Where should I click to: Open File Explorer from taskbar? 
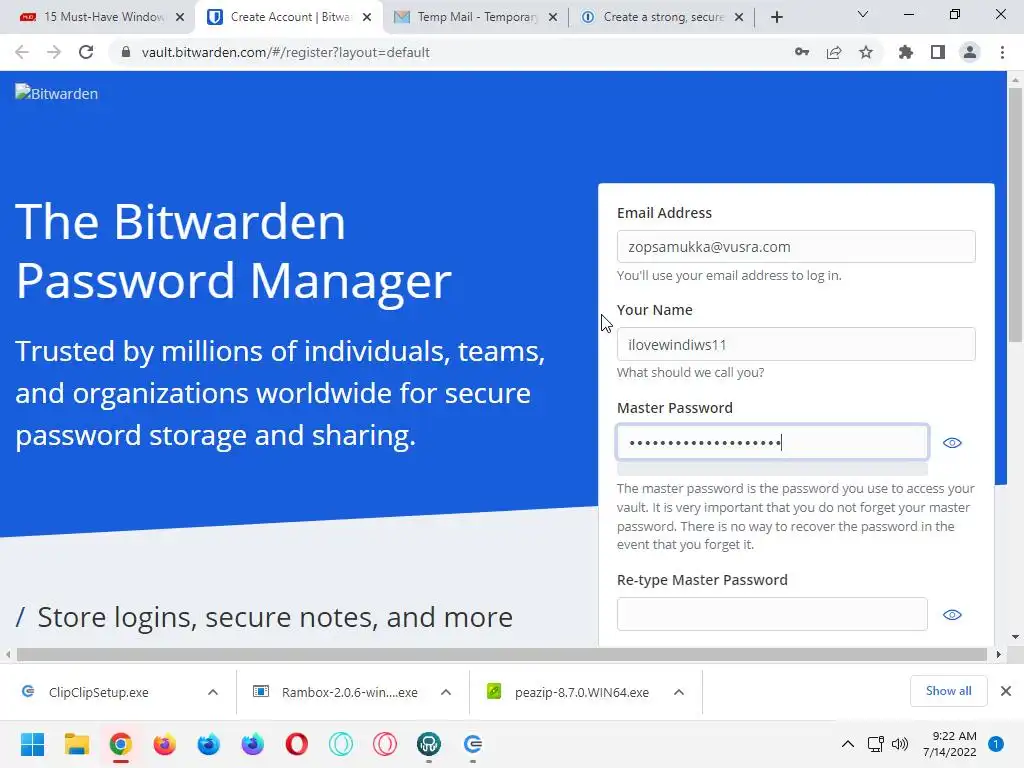(x=76, y=744)
